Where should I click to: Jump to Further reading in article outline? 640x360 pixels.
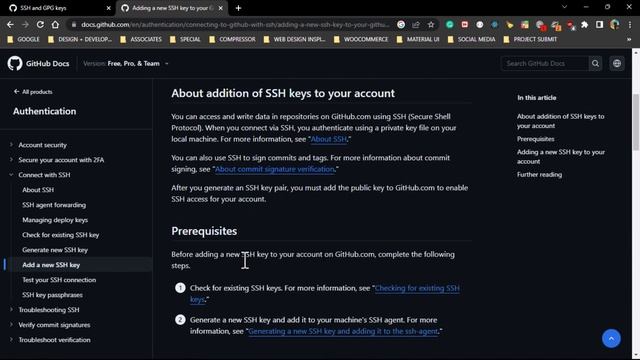[x=539, y=174]
